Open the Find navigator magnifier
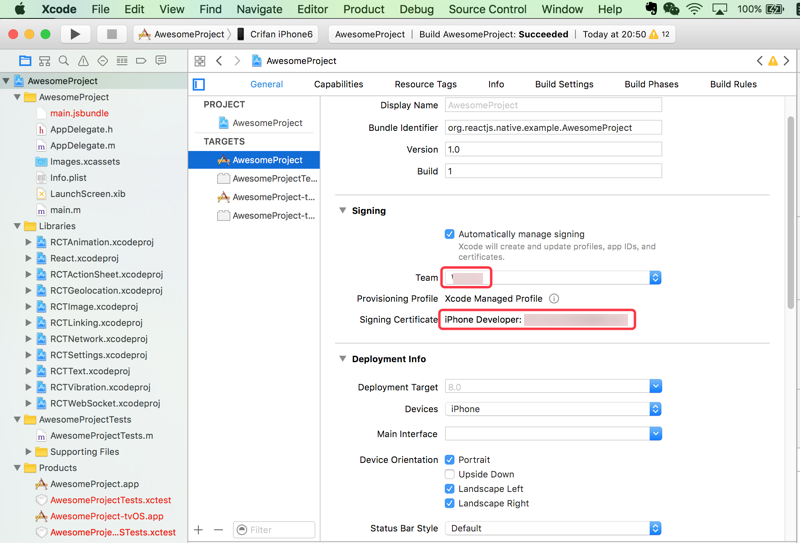The width and height of the screenshot is (800, 543). tap(64, 61)
